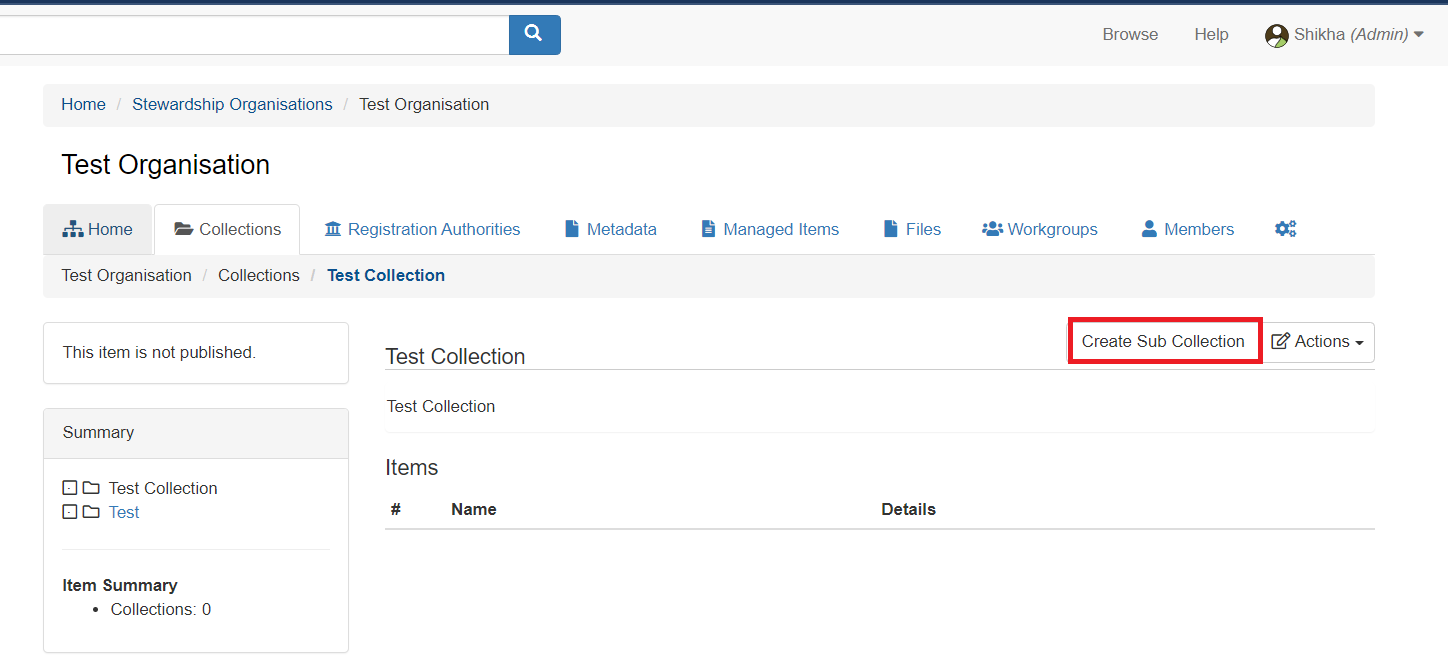Open the Test link in Summary tree
The width and height of the screenshot is (1448, 671).
coord(124,512)
